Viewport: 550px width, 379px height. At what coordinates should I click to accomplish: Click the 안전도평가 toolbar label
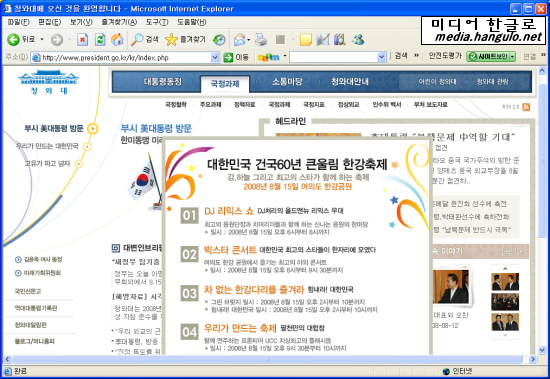coord(445,55)
